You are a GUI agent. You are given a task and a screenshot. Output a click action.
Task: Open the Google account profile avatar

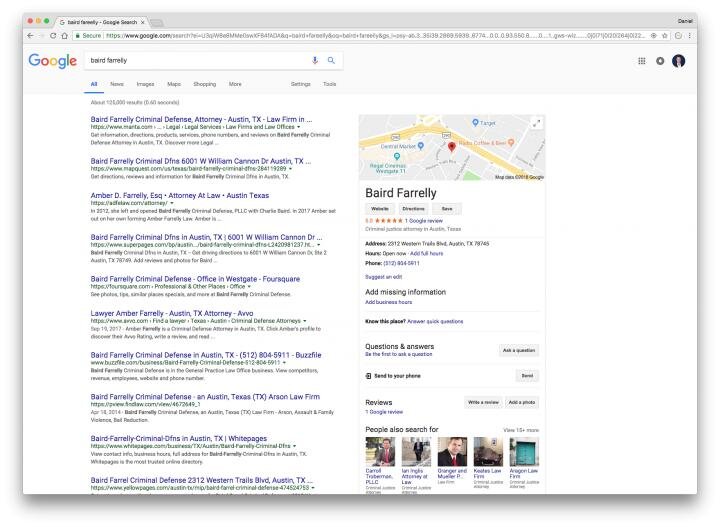pos(679,61)
